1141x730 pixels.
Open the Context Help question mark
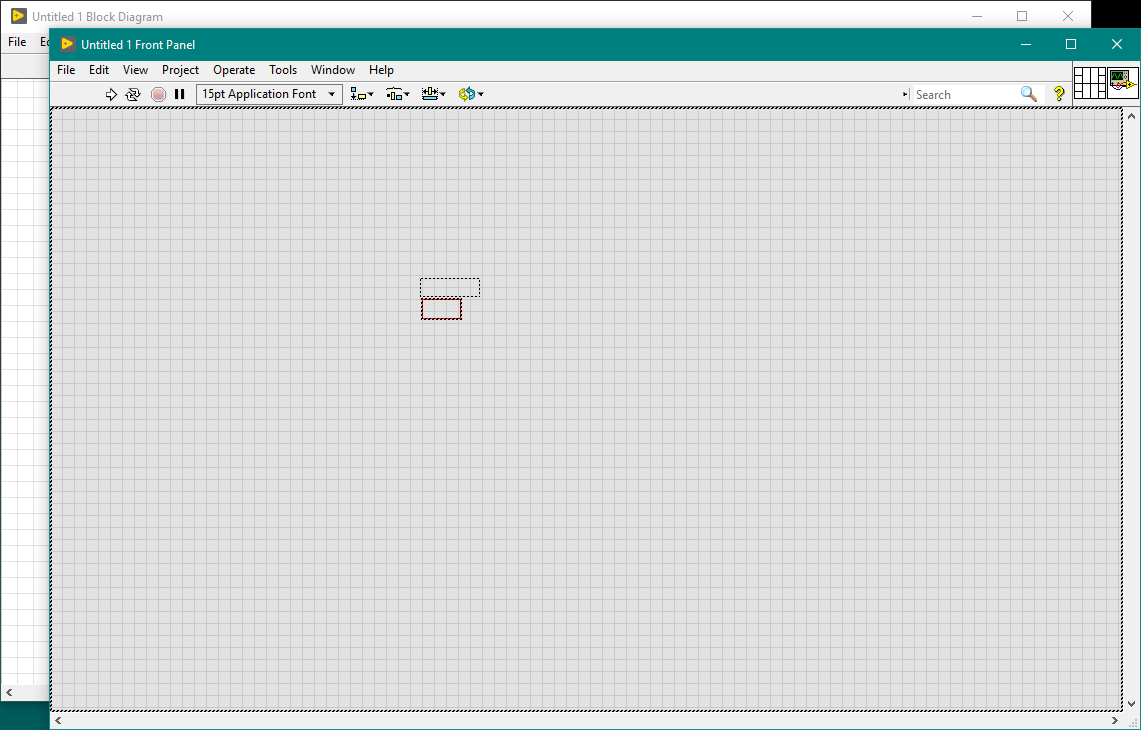point(1059,94)
